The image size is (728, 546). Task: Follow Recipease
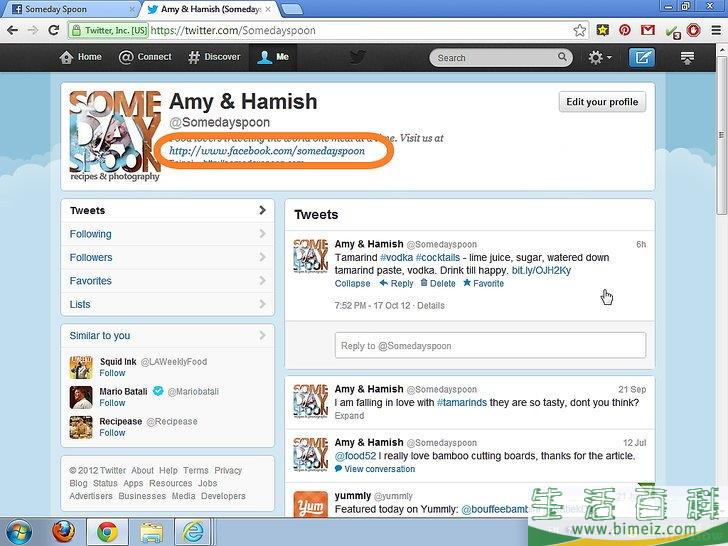tap(112, 432)
